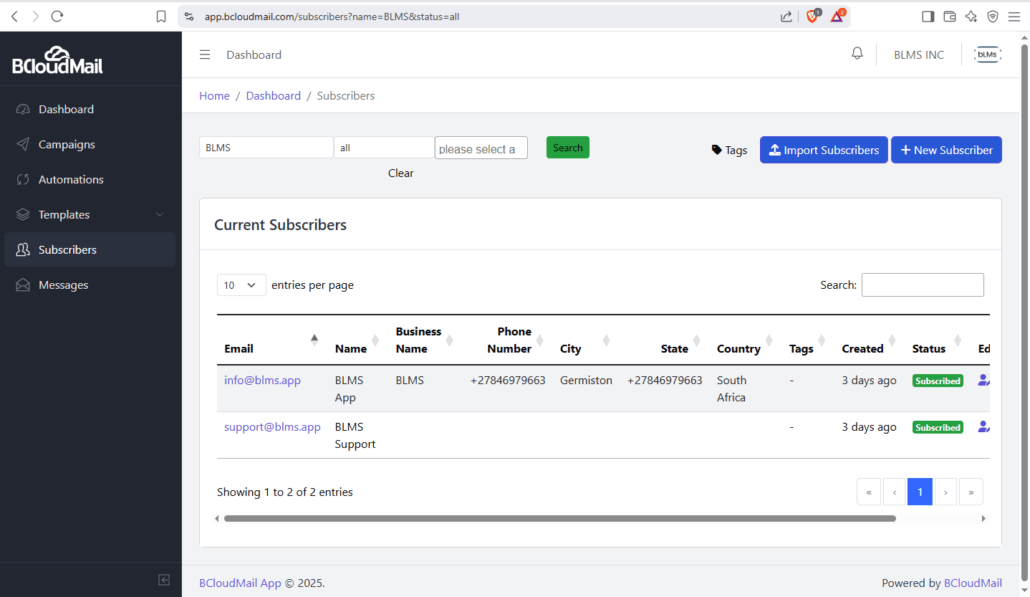Screen dimensions: 1030x597
Task: Click the BCloudMail logo
Action: 57,60
